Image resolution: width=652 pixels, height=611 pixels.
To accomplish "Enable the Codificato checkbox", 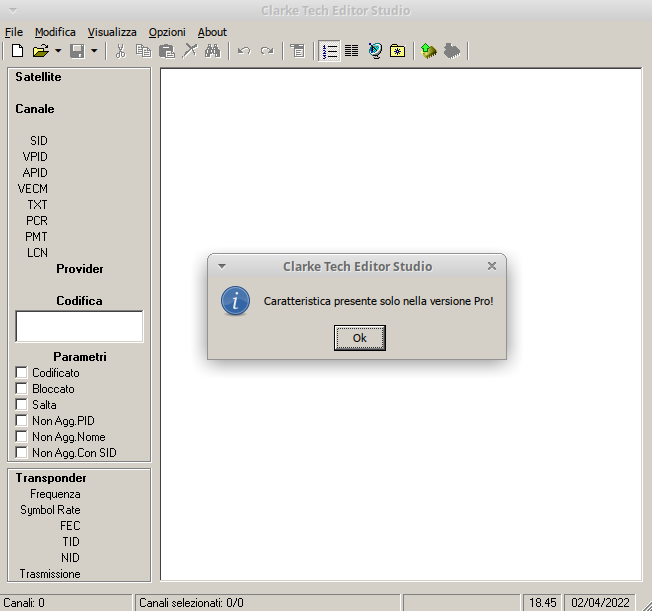I will [21, 372].
